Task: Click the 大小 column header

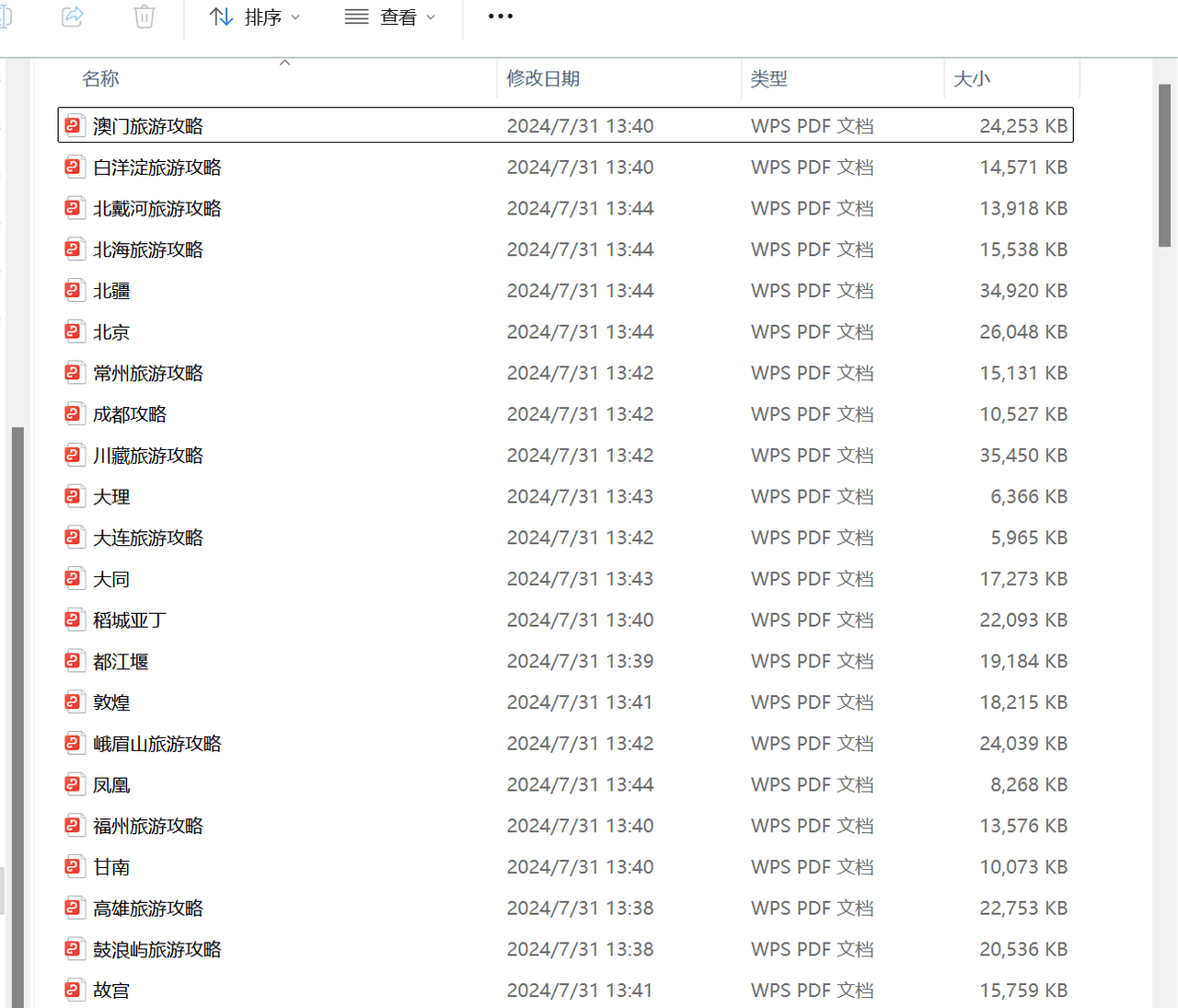Action: tap(973, 78)
